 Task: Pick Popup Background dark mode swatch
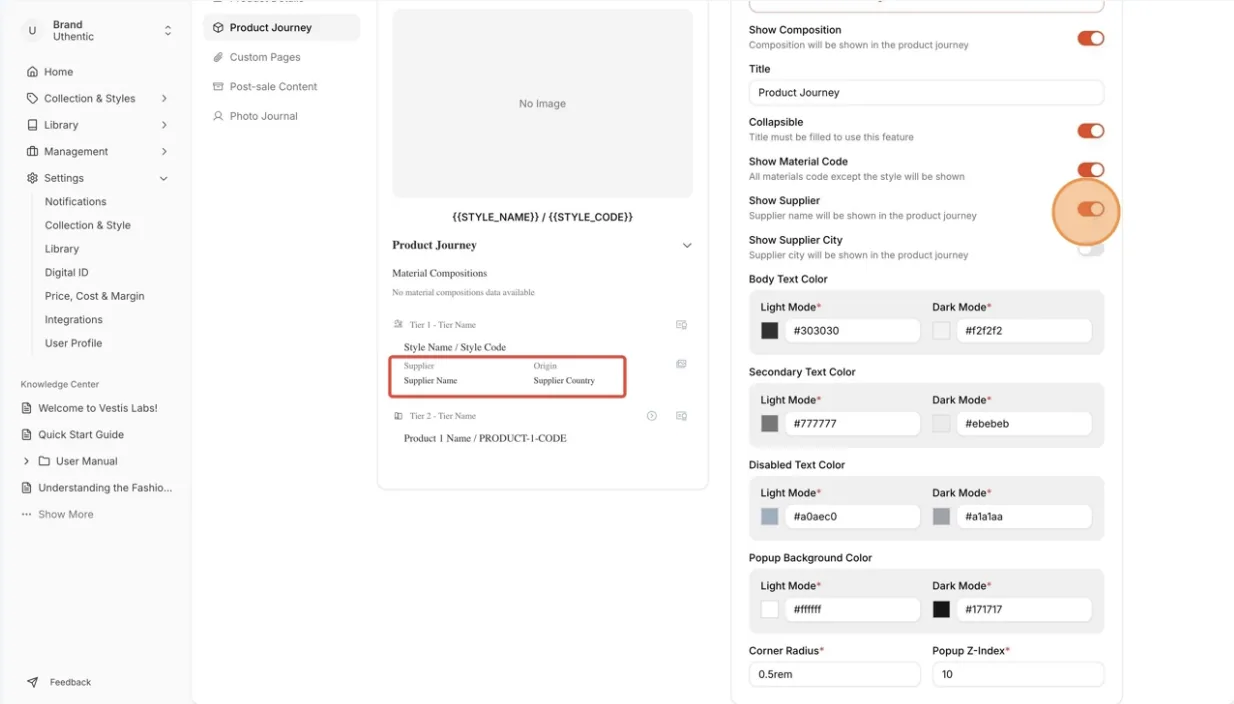point(942,609)
